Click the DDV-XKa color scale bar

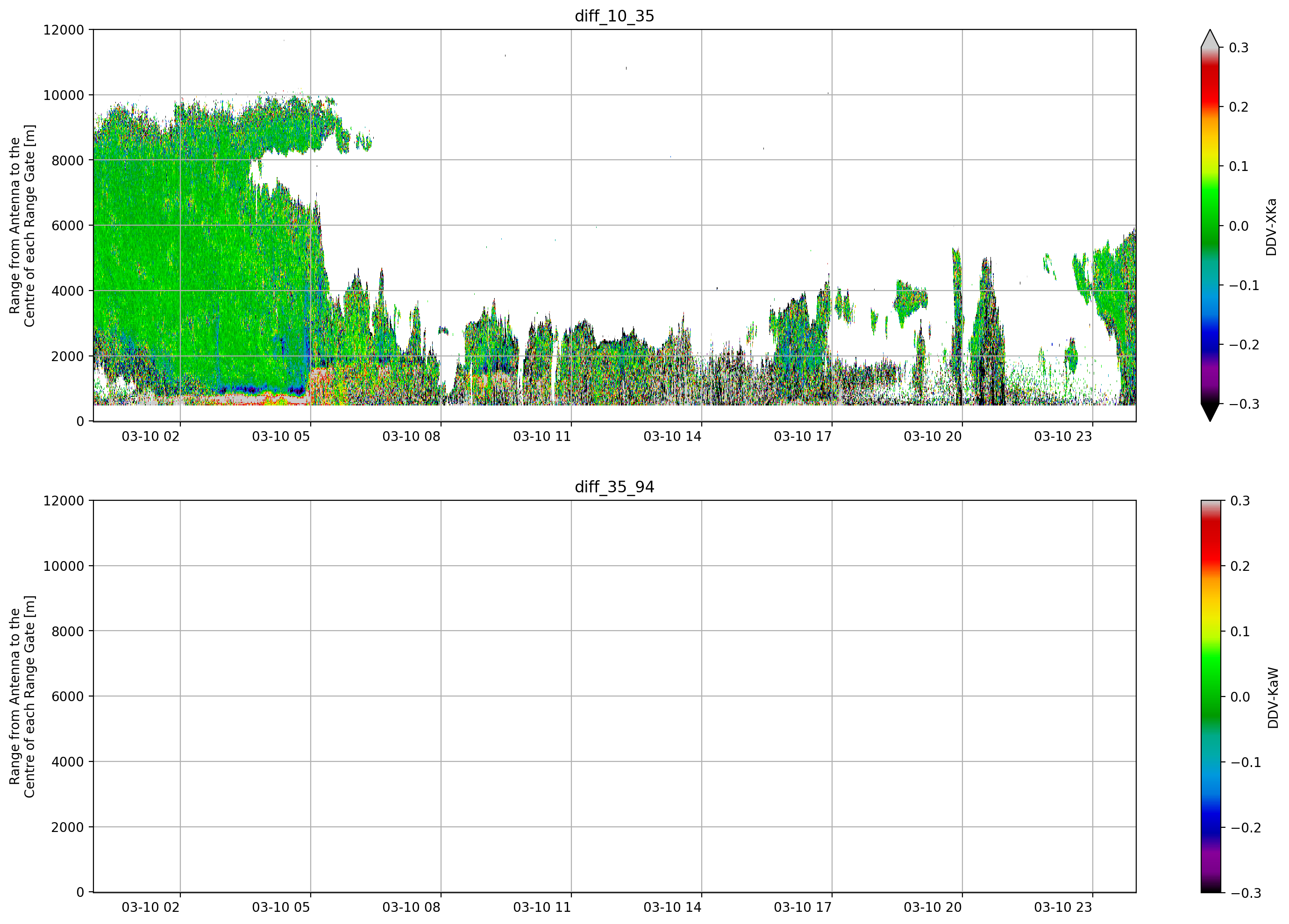1210,226
